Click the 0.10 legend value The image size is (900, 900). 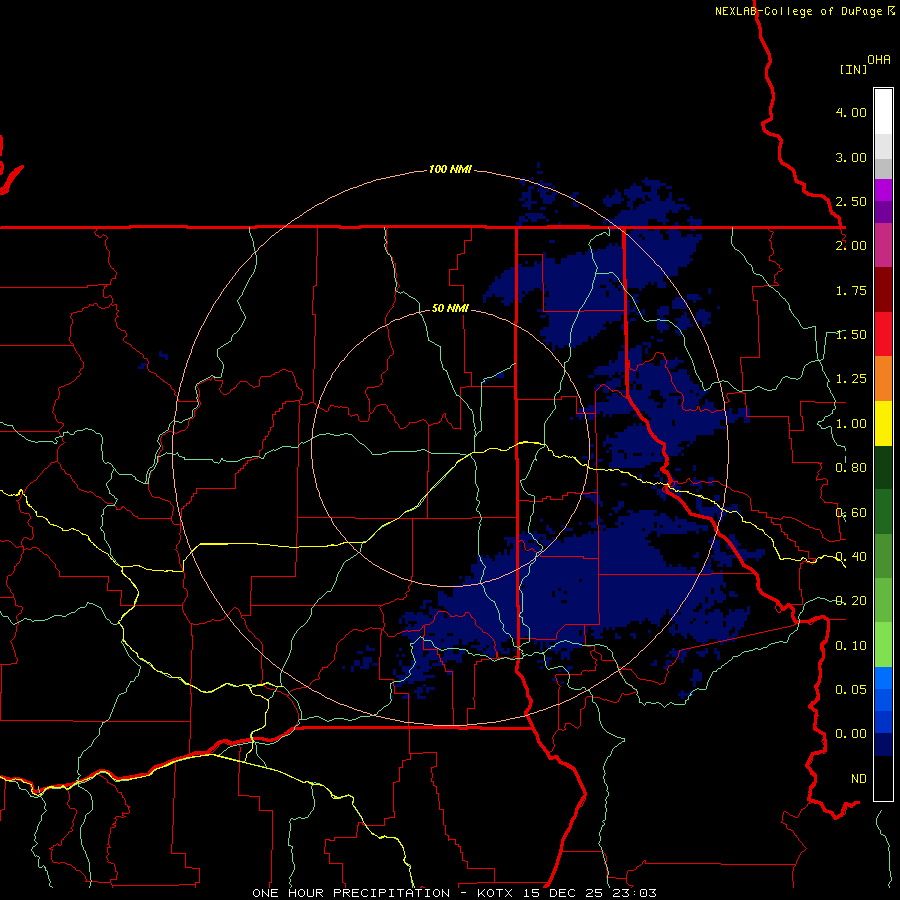(851, 646)
